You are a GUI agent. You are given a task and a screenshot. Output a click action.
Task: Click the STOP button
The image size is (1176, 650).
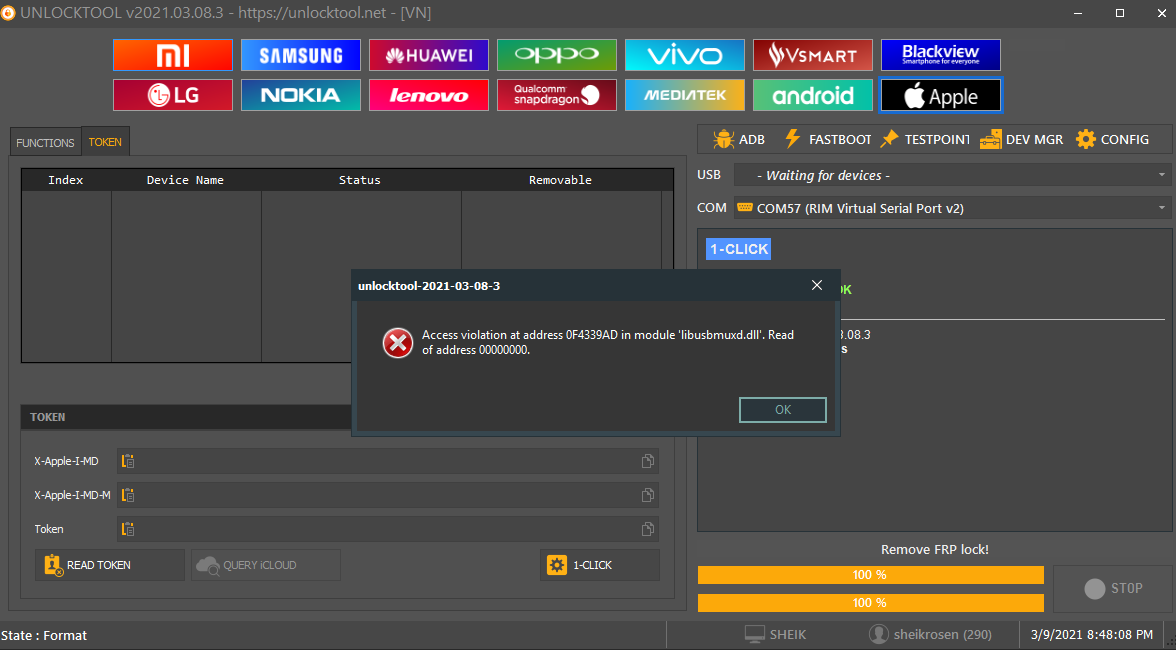point(1112,589)
